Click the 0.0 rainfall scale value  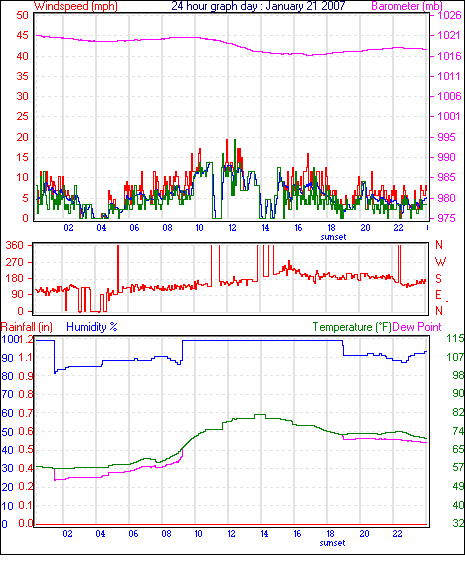click(x=25, y=523)
